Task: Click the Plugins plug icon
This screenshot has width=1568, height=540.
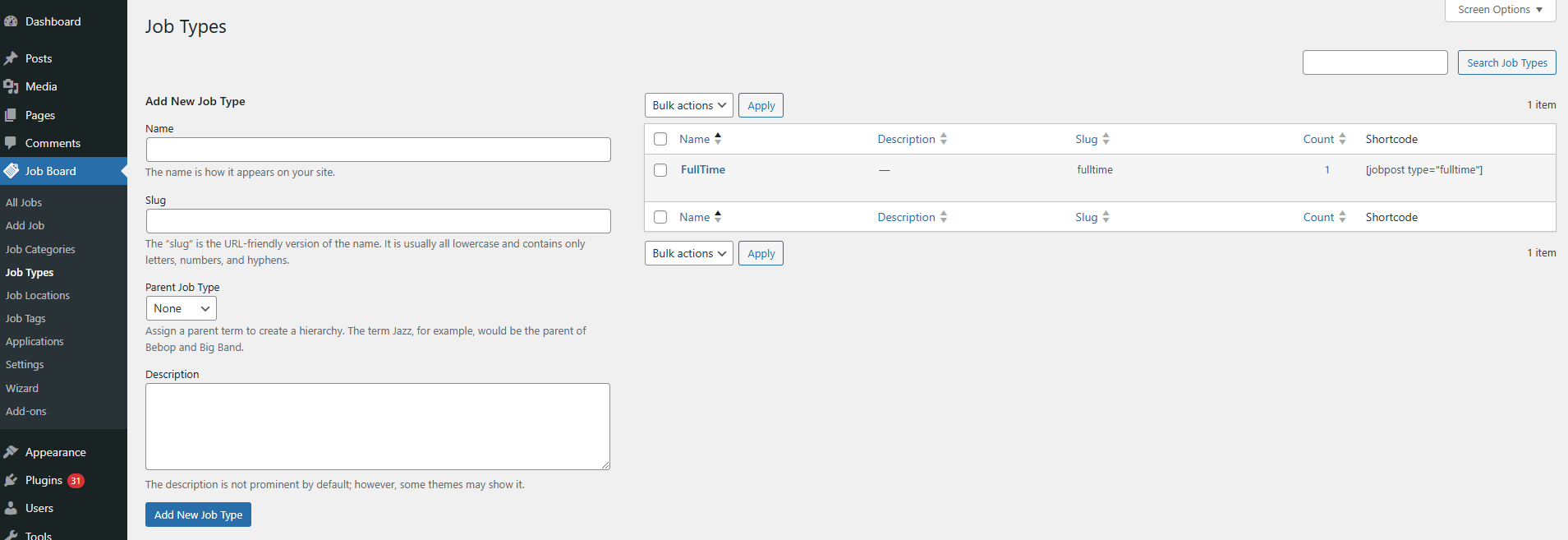Action: [x=11, y=480]
